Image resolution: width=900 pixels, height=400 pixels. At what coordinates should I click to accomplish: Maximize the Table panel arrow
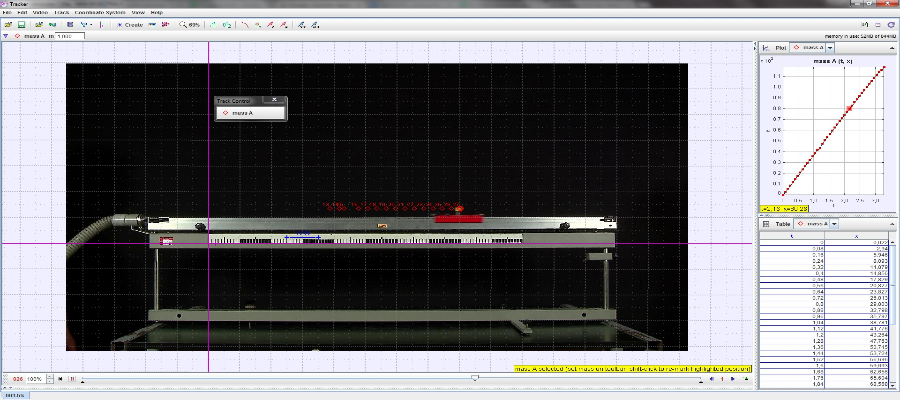click(x=893, y=223)
